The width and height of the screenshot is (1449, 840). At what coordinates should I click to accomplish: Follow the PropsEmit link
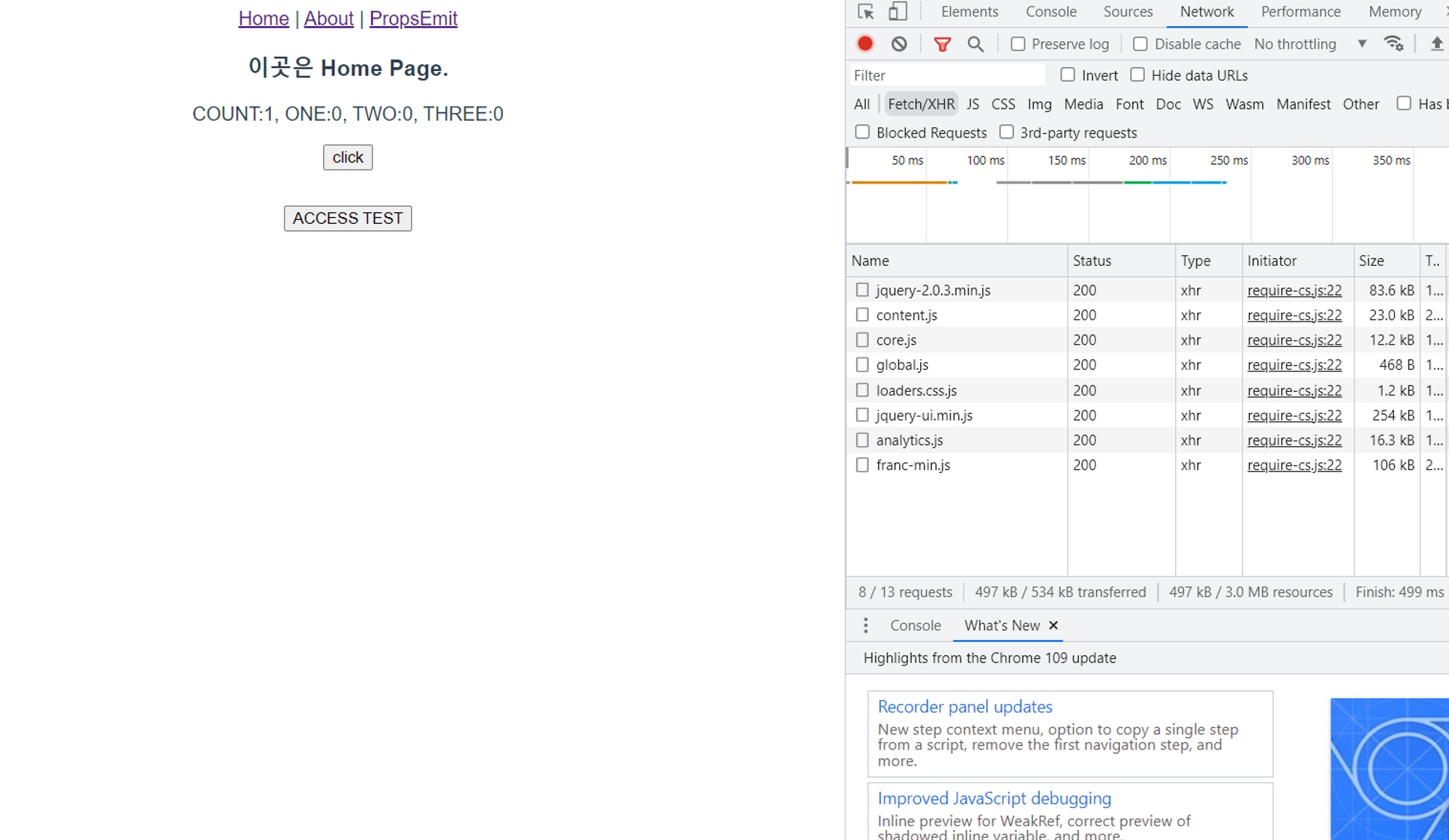(413, 18)
